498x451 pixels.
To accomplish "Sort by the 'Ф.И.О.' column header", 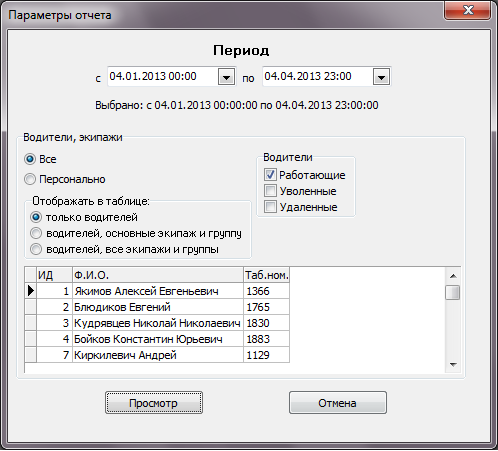I will [158, 275].
